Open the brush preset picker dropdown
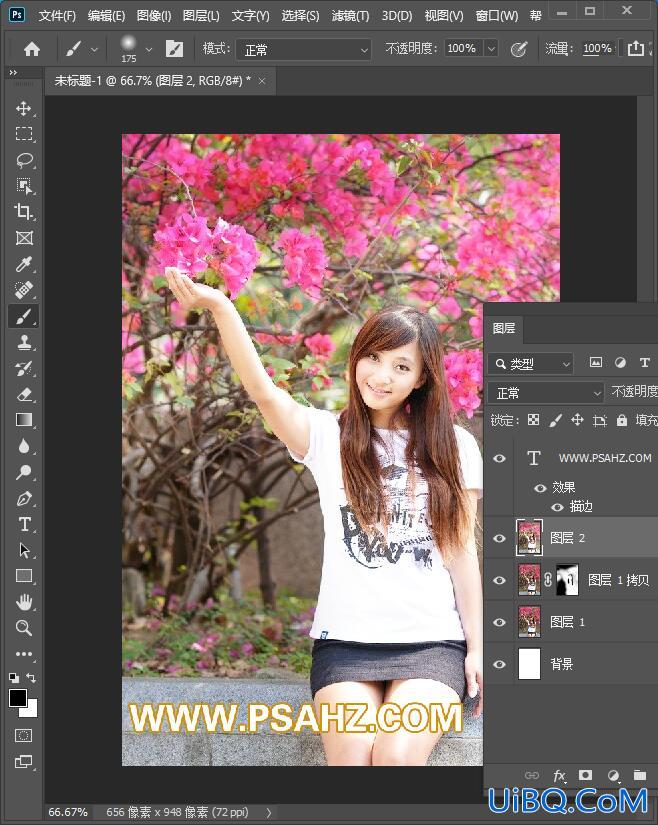 149,49
